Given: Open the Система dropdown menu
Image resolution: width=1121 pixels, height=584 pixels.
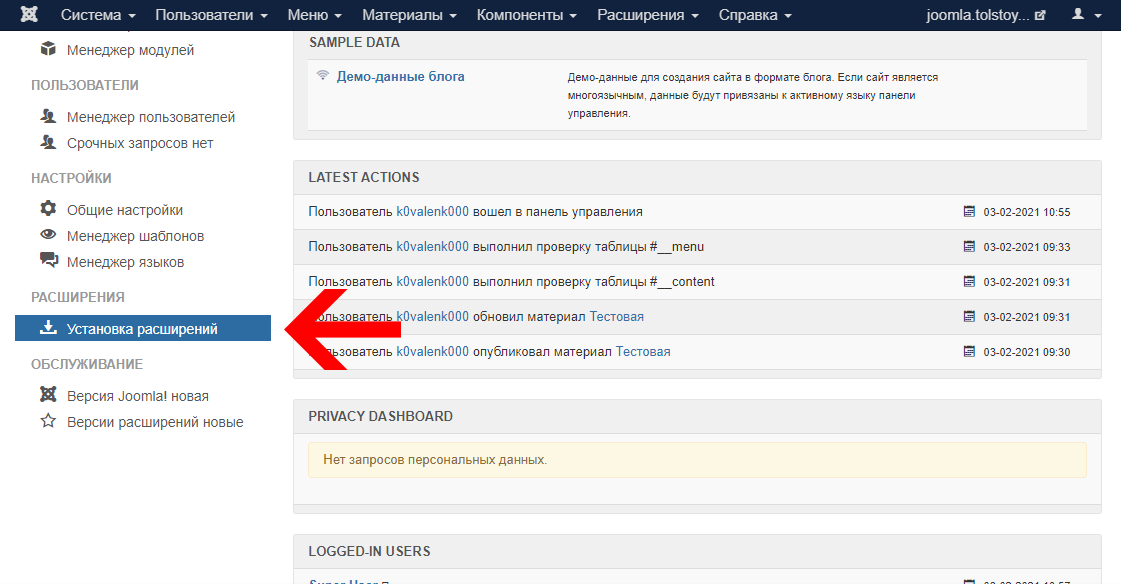Looking at the screenshot, I should coord(98,15).
